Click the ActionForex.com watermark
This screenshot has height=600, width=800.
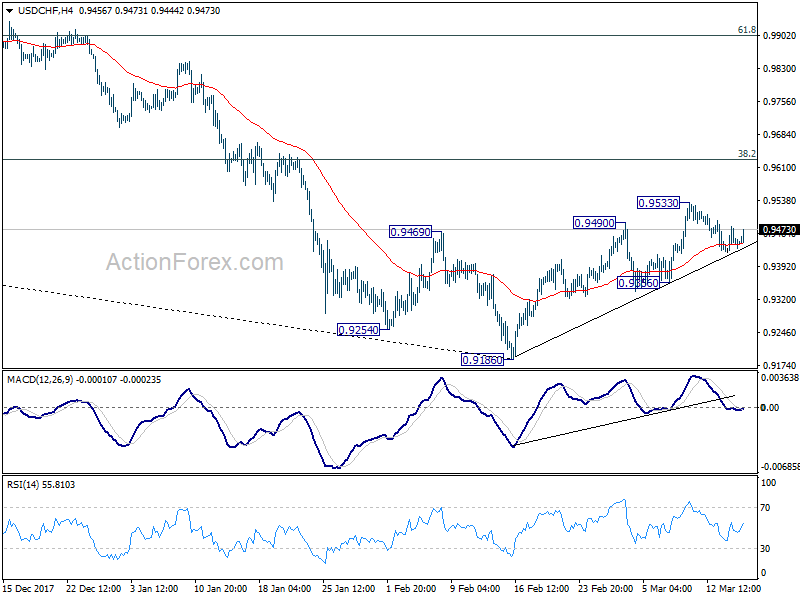tap(194, 262)
